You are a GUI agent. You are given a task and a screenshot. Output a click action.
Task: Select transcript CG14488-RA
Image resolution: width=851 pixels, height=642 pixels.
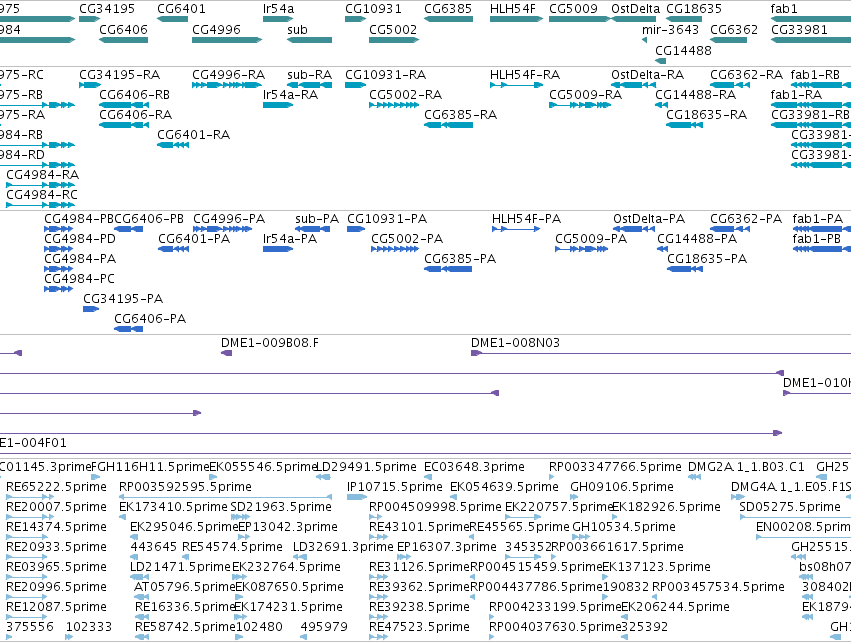pyautogui.click(x=661, y=105)
